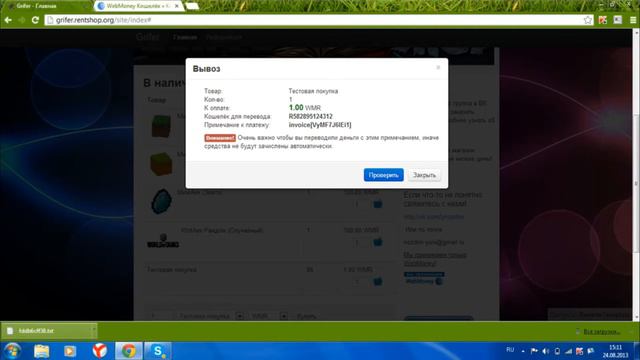The image size is (640, 360).
Task: Click the Главная nav item on page
Action: tap(185, 37)
